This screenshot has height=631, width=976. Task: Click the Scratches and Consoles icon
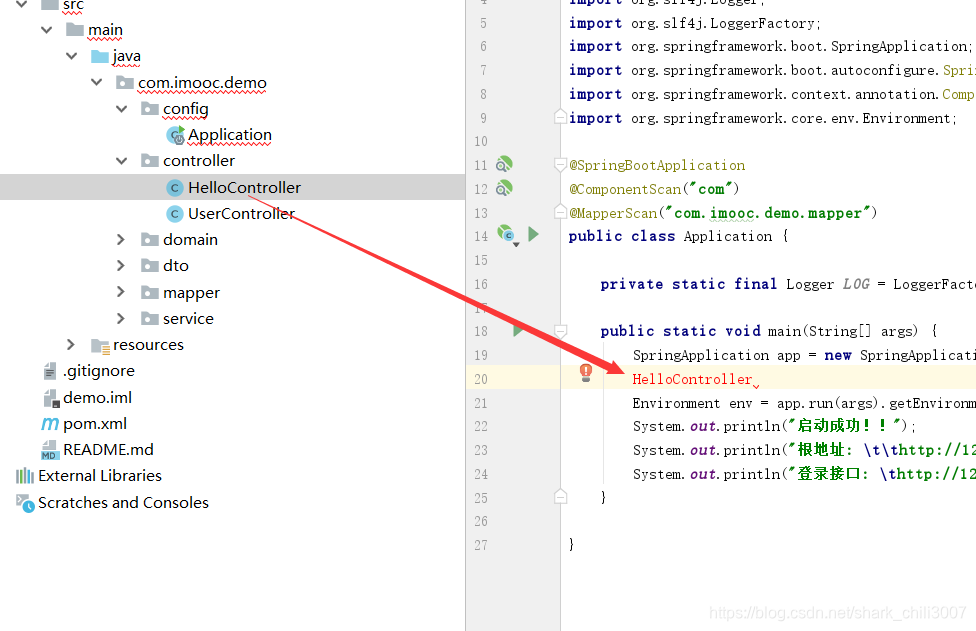pos(25,503)
